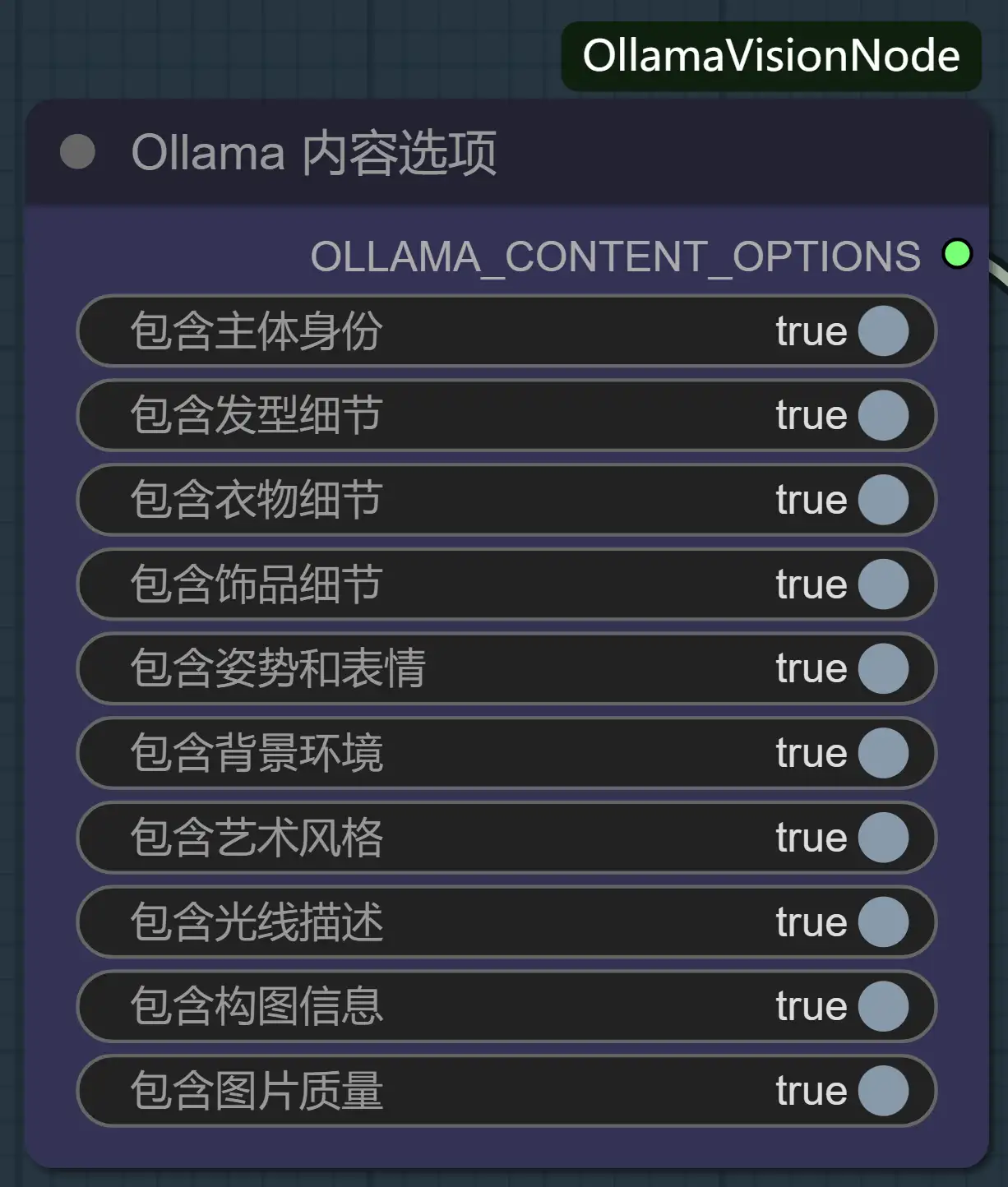Screen dimensions: 1008x1187
Task: Click the 包含背景环境 label text
Action: tap(257, 753)
